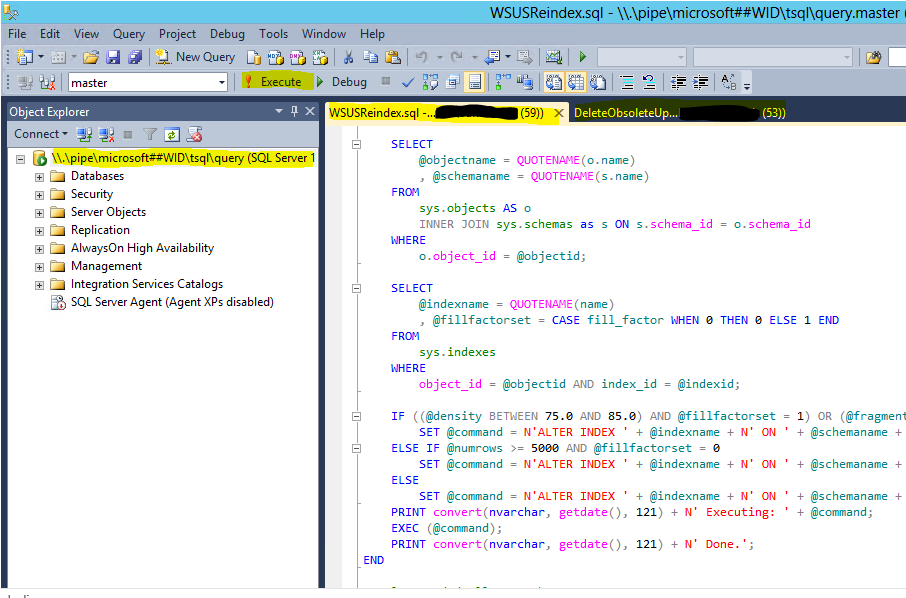906x598 pixels.
Task: Expand the Management folder node
Action: point(40,266)
